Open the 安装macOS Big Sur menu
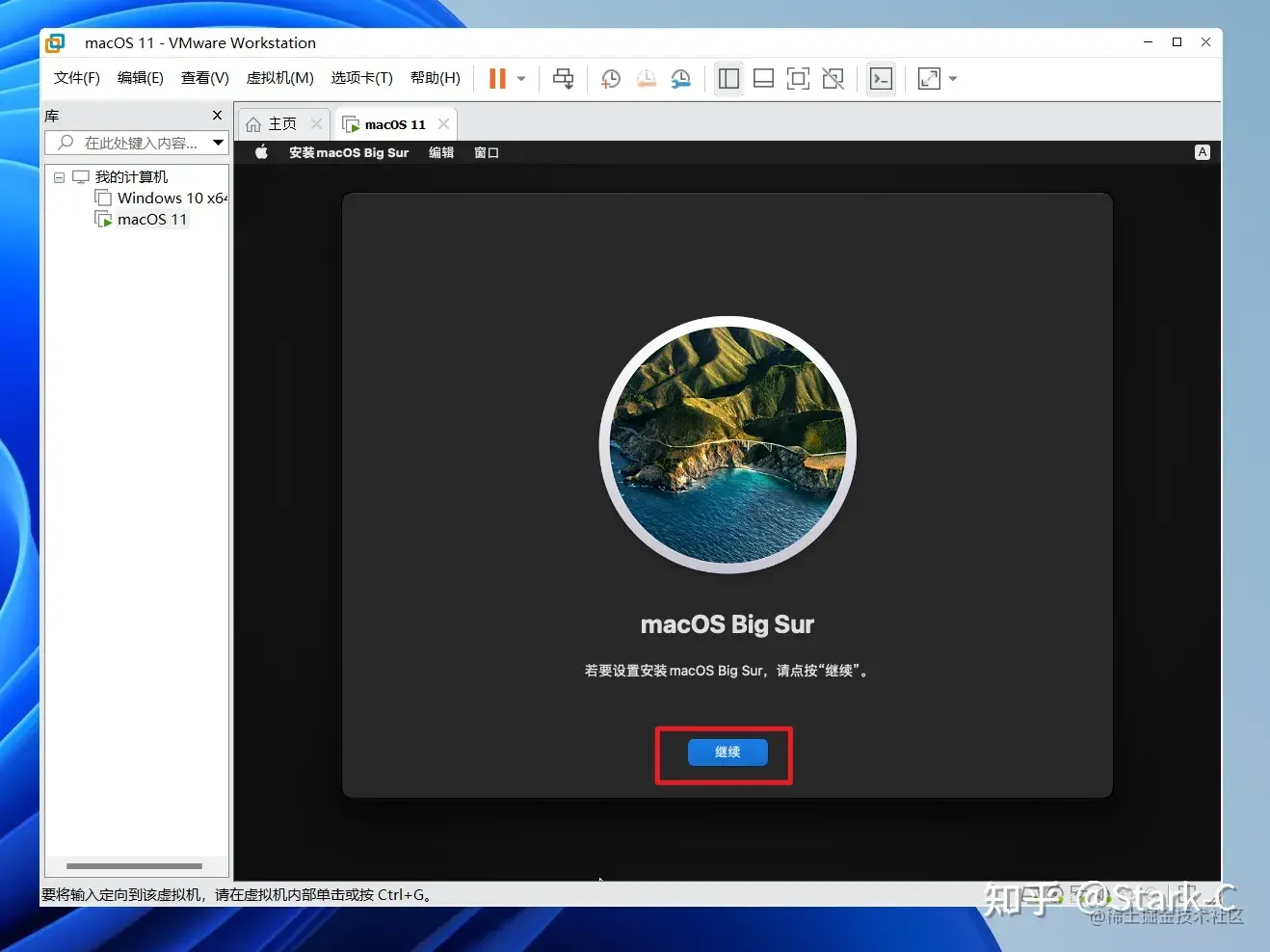Image resolution: width=1270 pixels, height=952 pixels. tap(349, 152)
